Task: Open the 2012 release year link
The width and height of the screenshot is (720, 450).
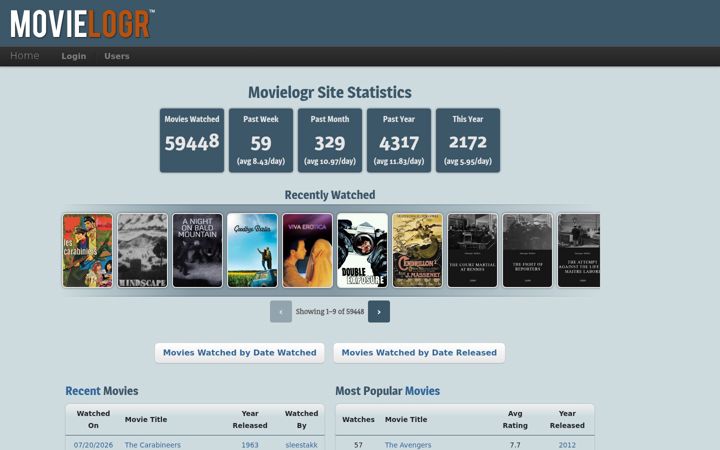Action: coord(567,445)
